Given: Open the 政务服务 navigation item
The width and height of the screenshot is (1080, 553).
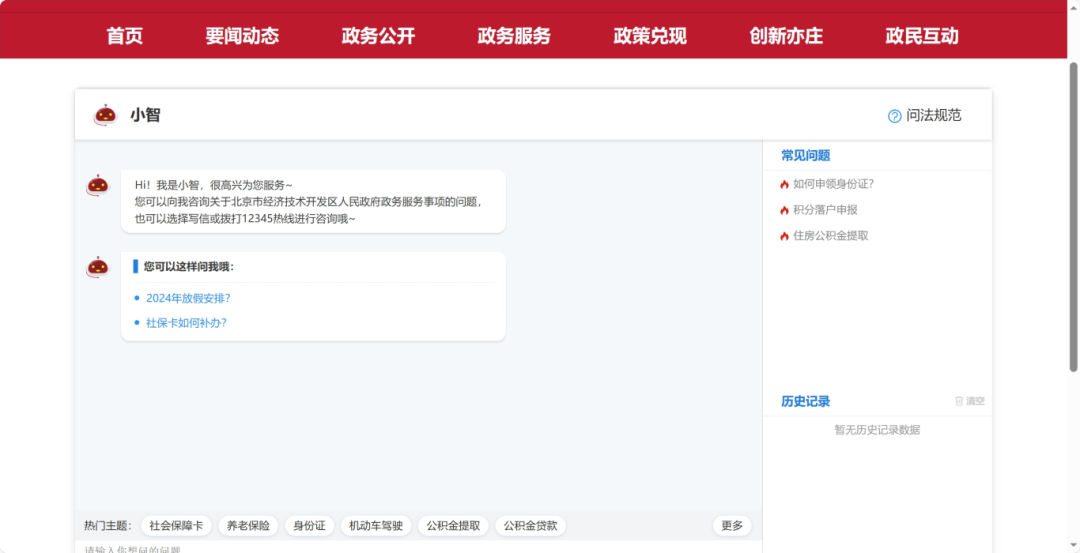Looking at the screenshot, I should (514, 36).
